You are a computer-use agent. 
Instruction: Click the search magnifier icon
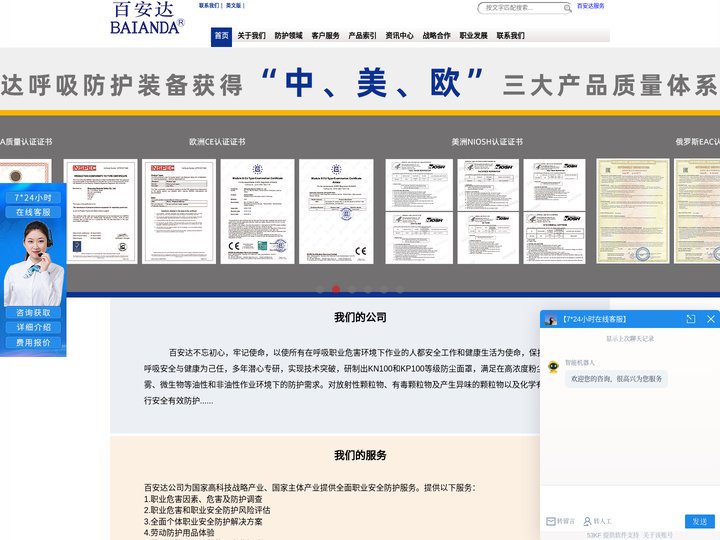568,8
